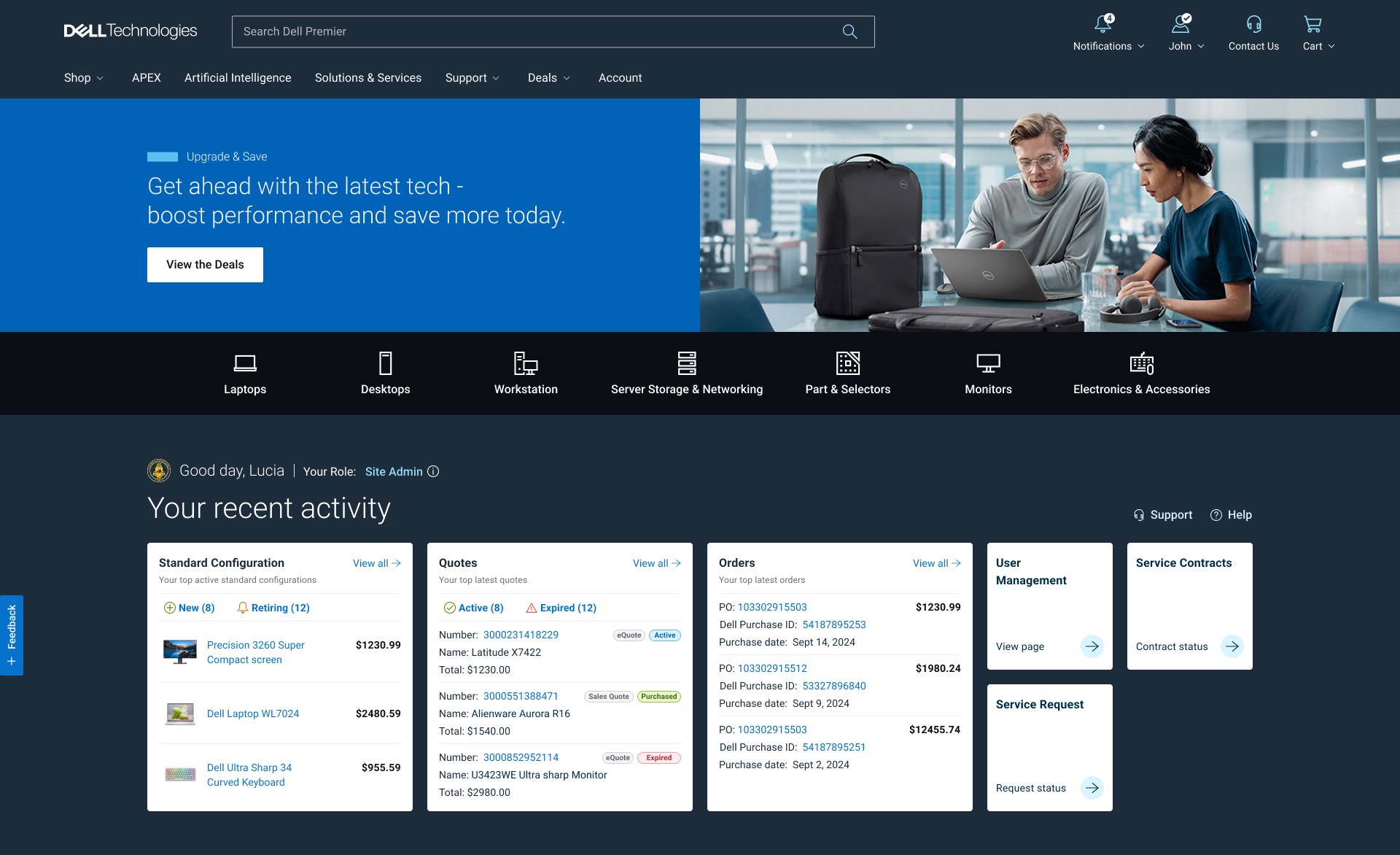
Task: Open the Account menu item
Action: 621,78
